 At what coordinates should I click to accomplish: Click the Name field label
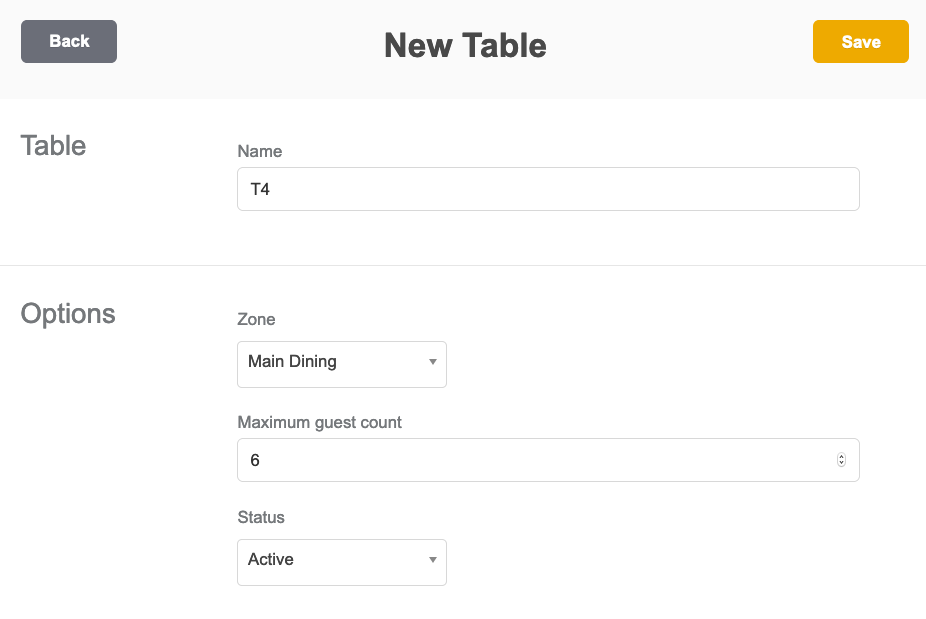259,151
